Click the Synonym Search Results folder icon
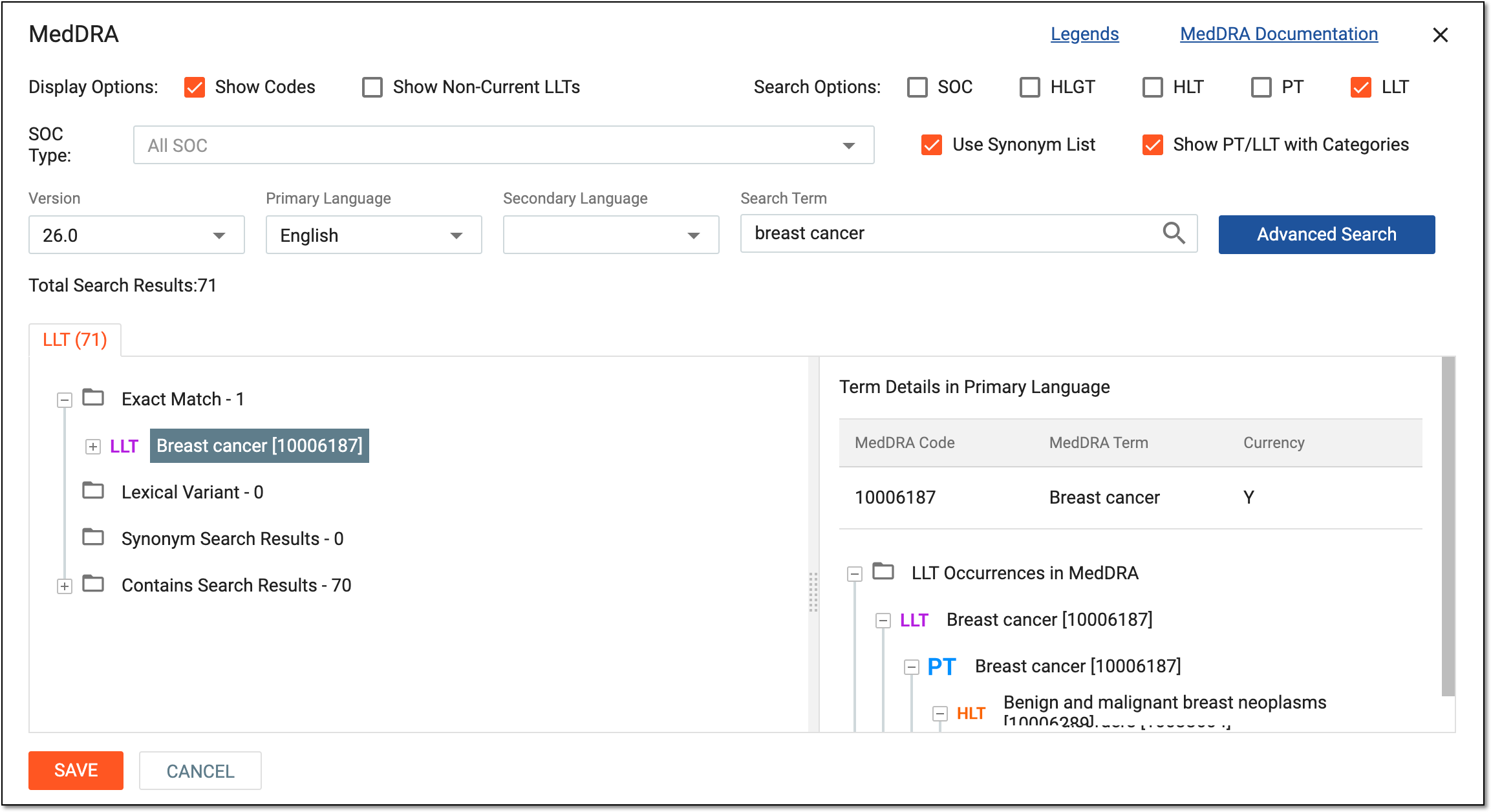The width and height of the screenshot is (1491, 812). [93, 537]
